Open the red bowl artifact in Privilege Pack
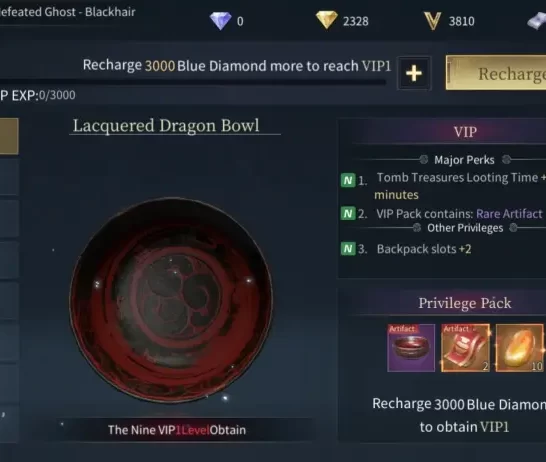The image size is (546, 462). pyautogui.click(x=411, y=348)
